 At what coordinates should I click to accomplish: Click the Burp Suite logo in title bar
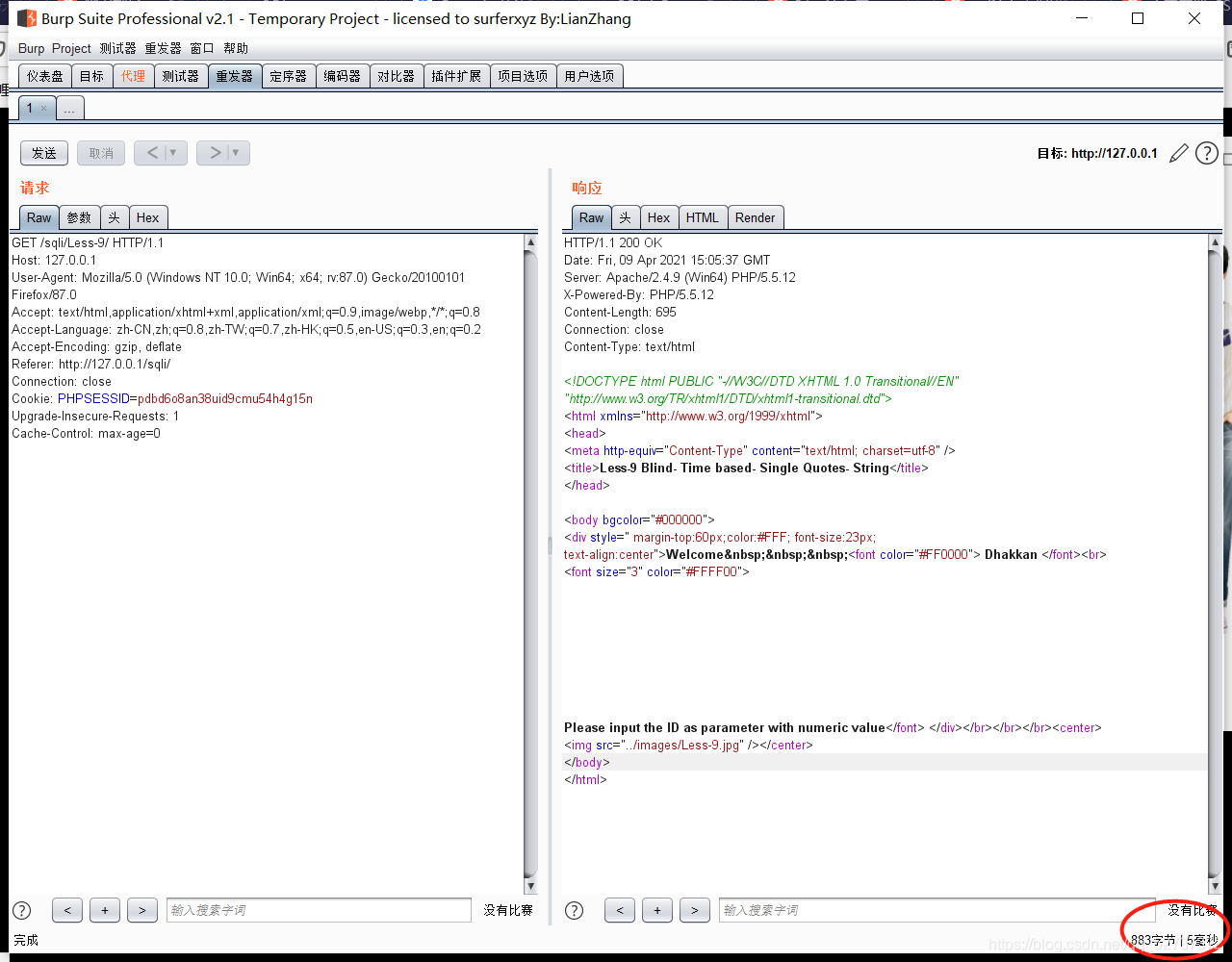click(27, 18)
